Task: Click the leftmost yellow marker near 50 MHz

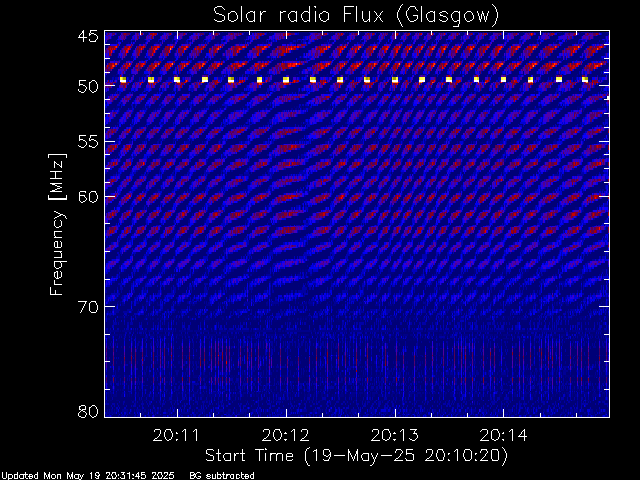Action: [123, 80]
